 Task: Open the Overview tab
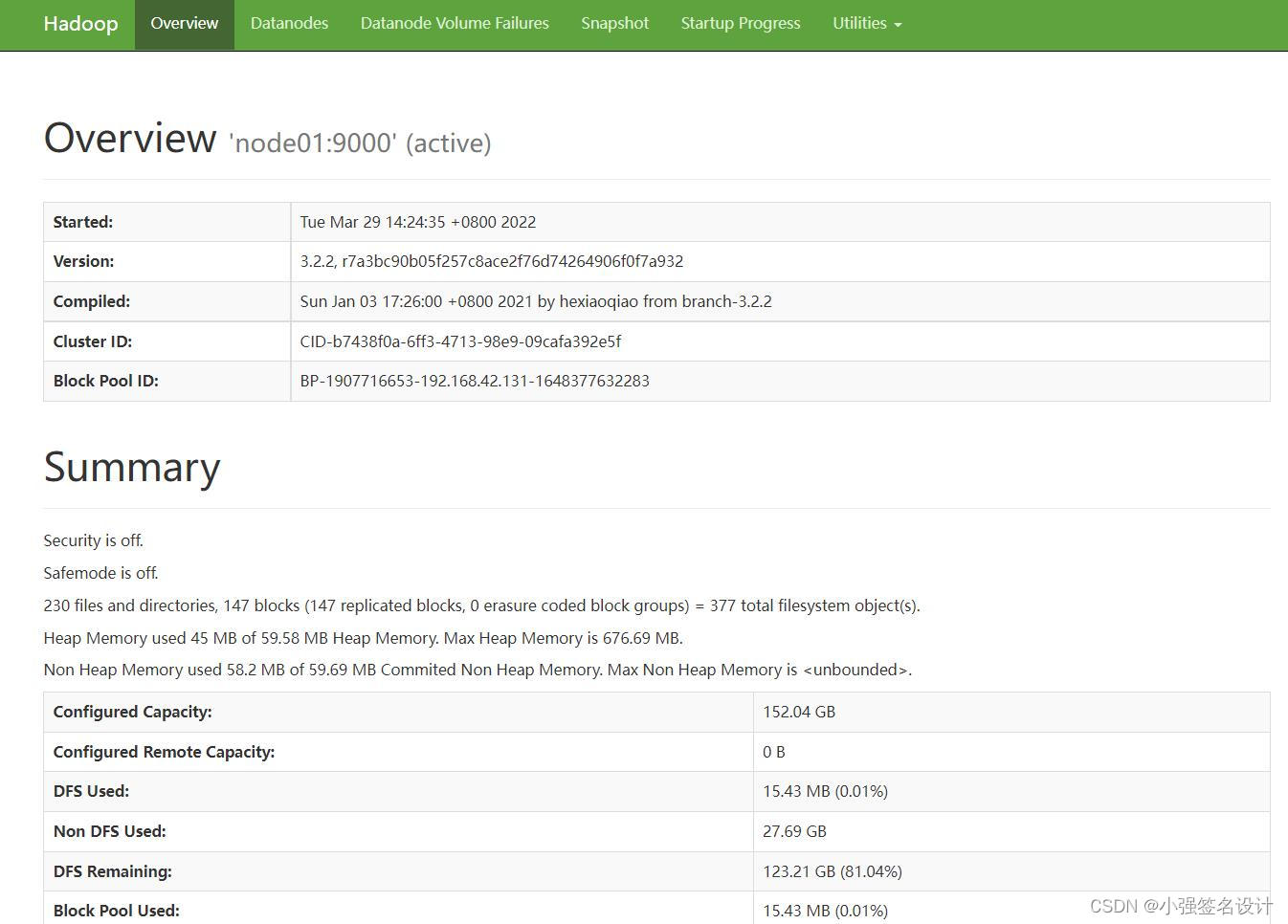click(184, 24)
